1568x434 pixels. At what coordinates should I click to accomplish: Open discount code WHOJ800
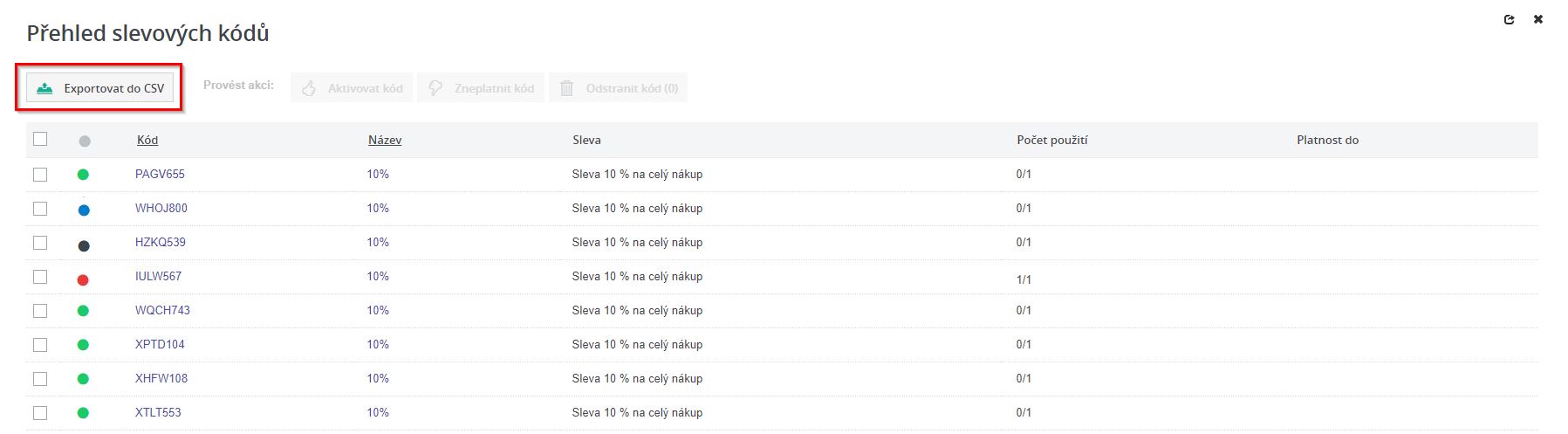point(161,208)
